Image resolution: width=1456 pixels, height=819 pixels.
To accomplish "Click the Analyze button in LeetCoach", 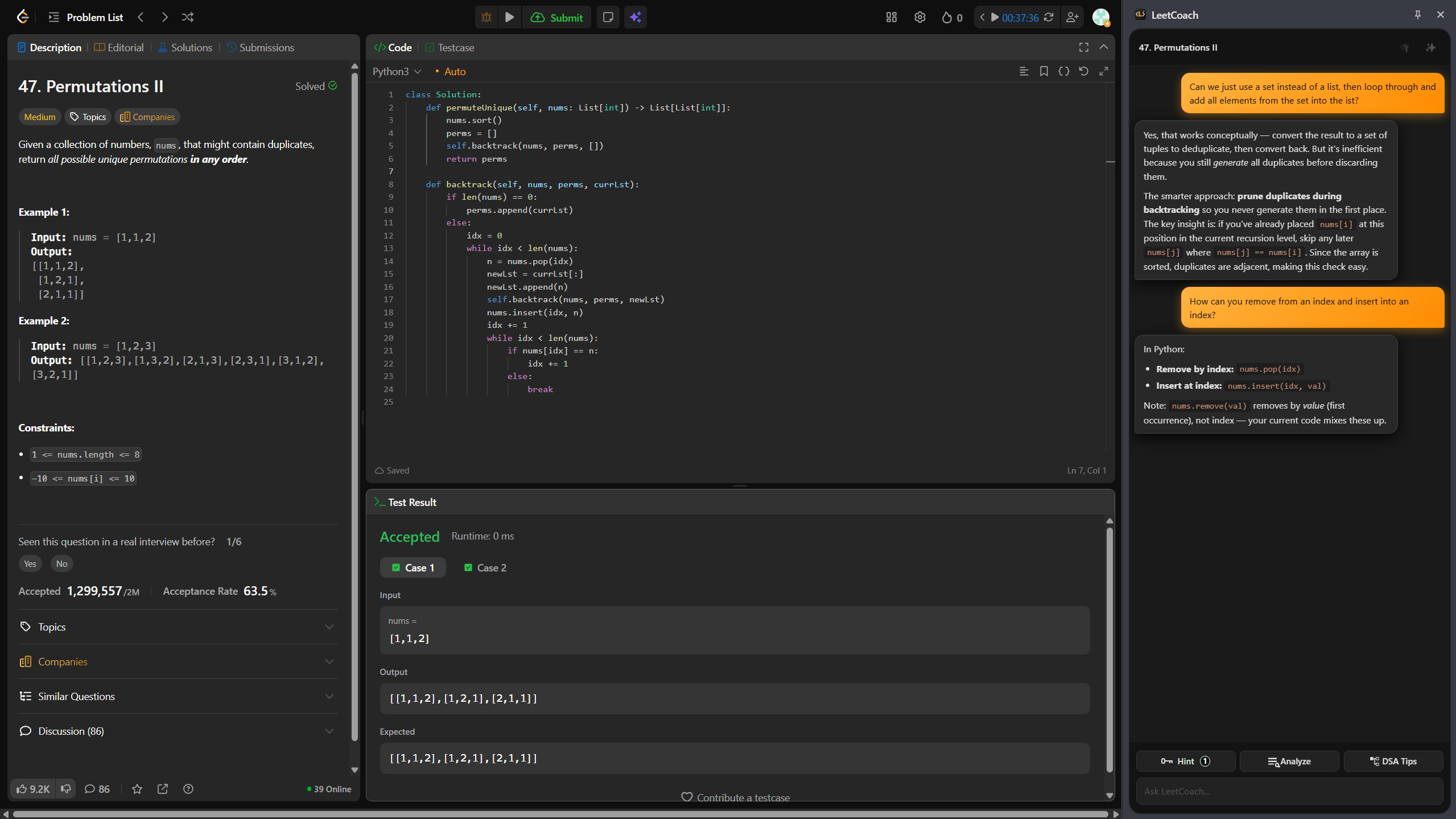I will [1289, 761].
